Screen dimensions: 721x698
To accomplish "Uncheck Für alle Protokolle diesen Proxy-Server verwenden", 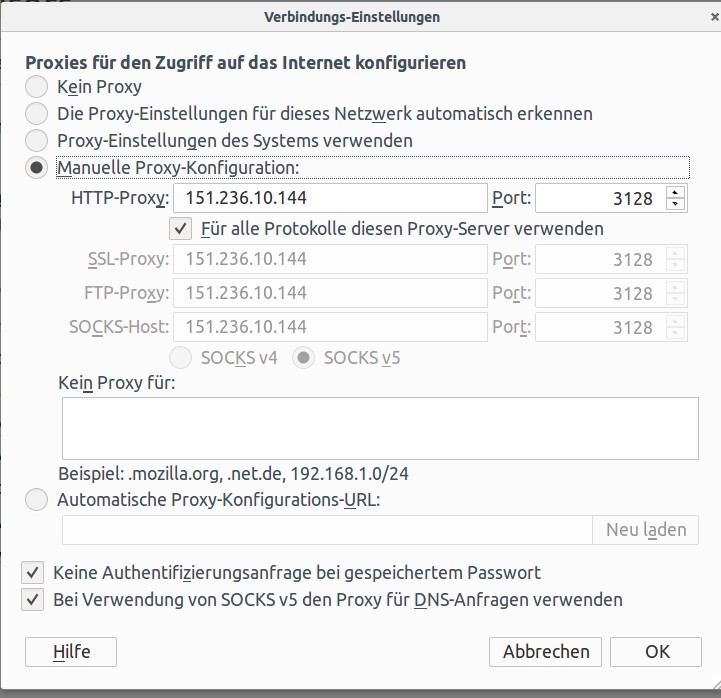I will 180,229.
